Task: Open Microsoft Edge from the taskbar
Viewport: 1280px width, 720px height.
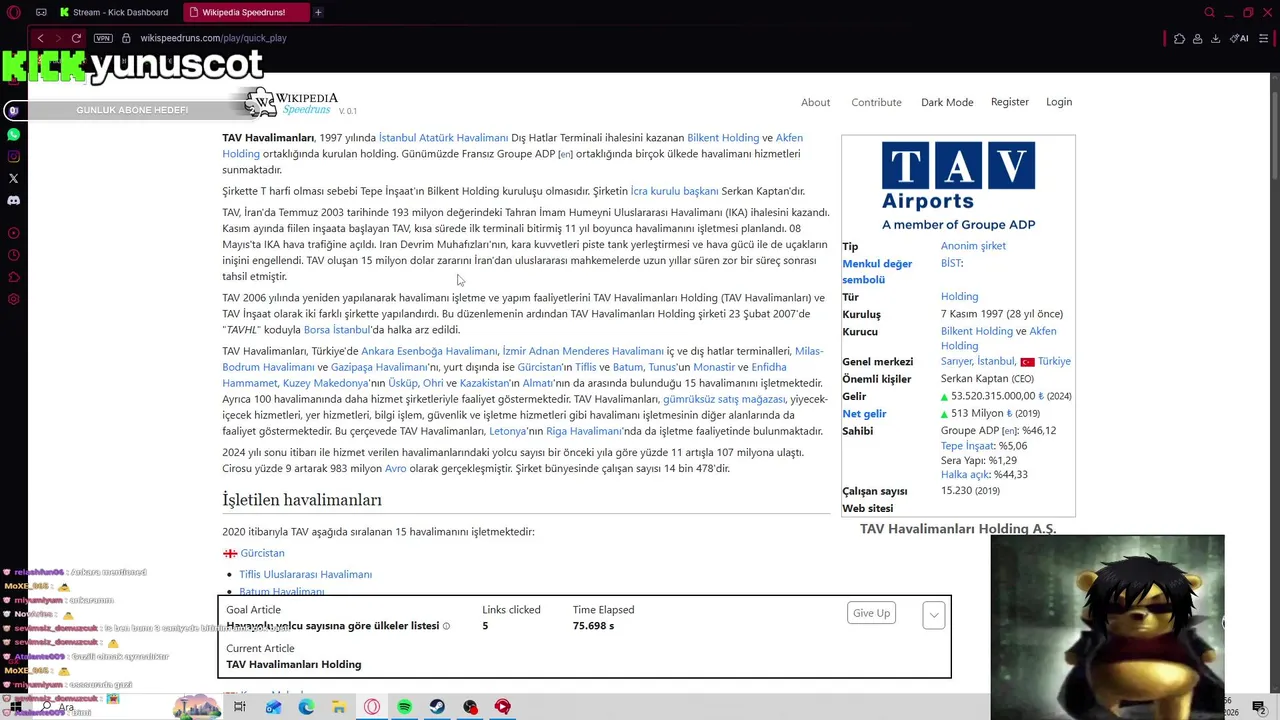Action: (306, 707)
